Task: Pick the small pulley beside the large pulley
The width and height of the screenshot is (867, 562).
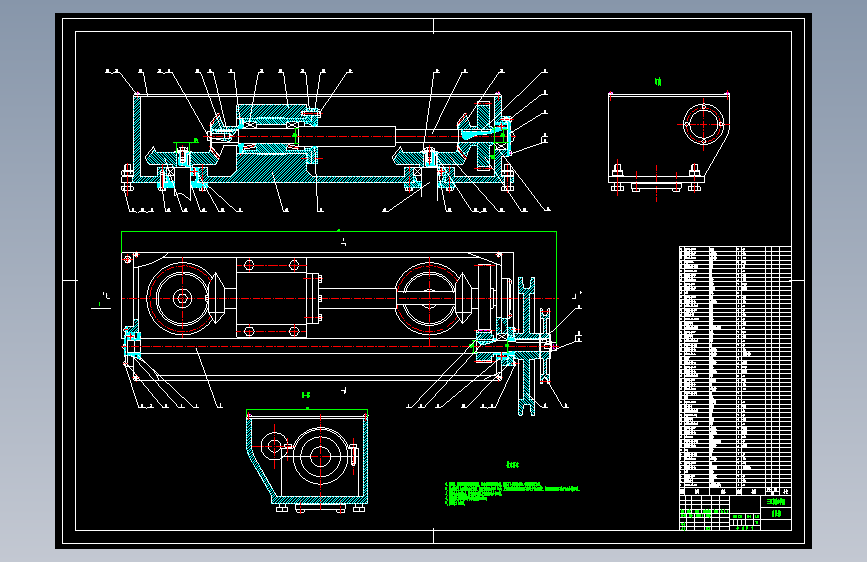Action: tap(545, 346)
